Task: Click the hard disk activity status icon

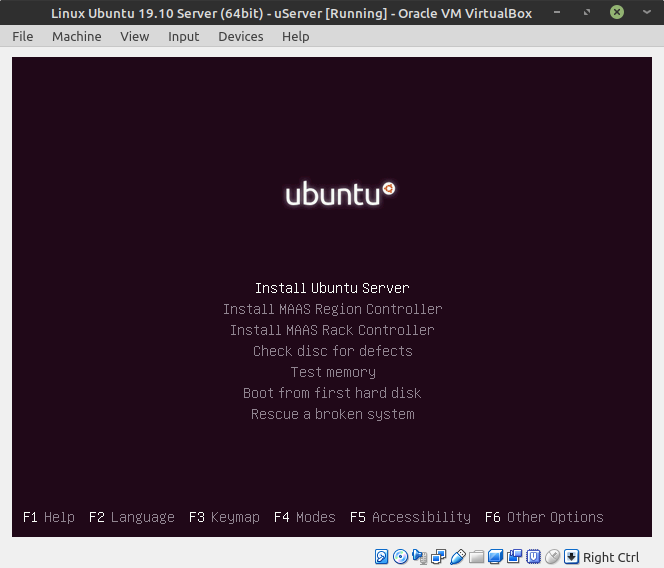Action: coord(381,557)
